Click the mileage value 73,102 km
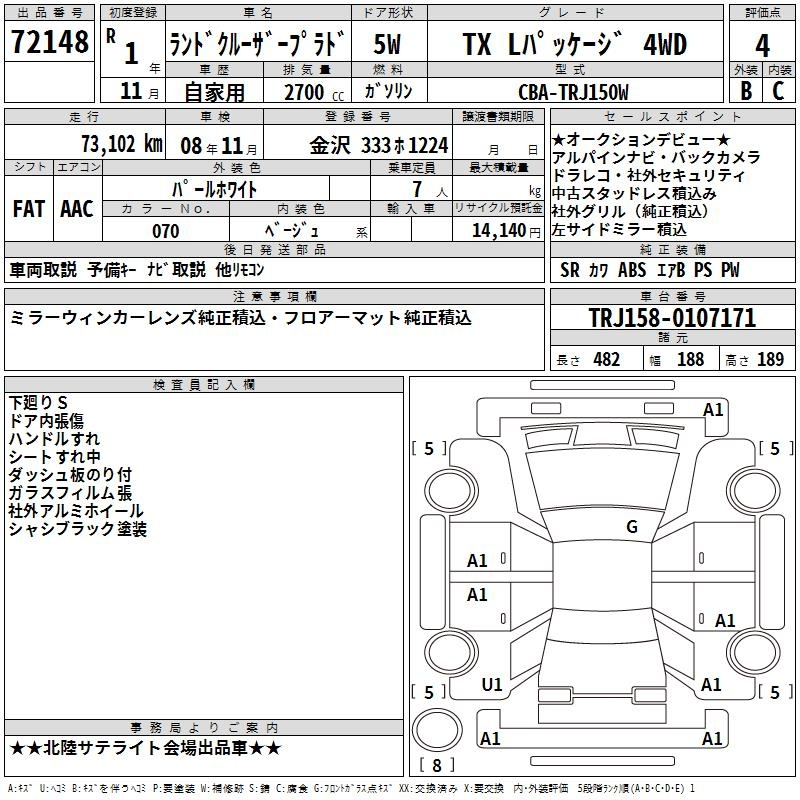 pyautogui.click(x=122, y=144)
